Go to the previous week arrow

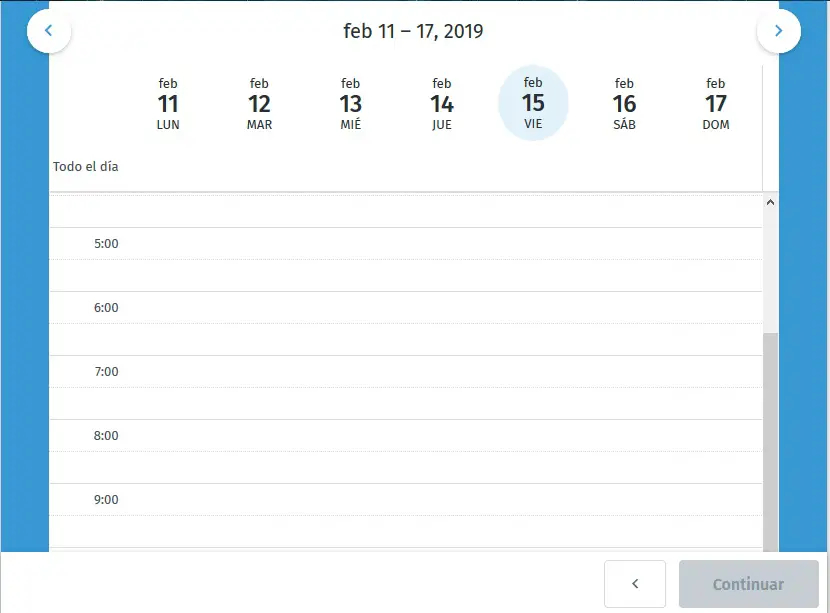[49, 31]
